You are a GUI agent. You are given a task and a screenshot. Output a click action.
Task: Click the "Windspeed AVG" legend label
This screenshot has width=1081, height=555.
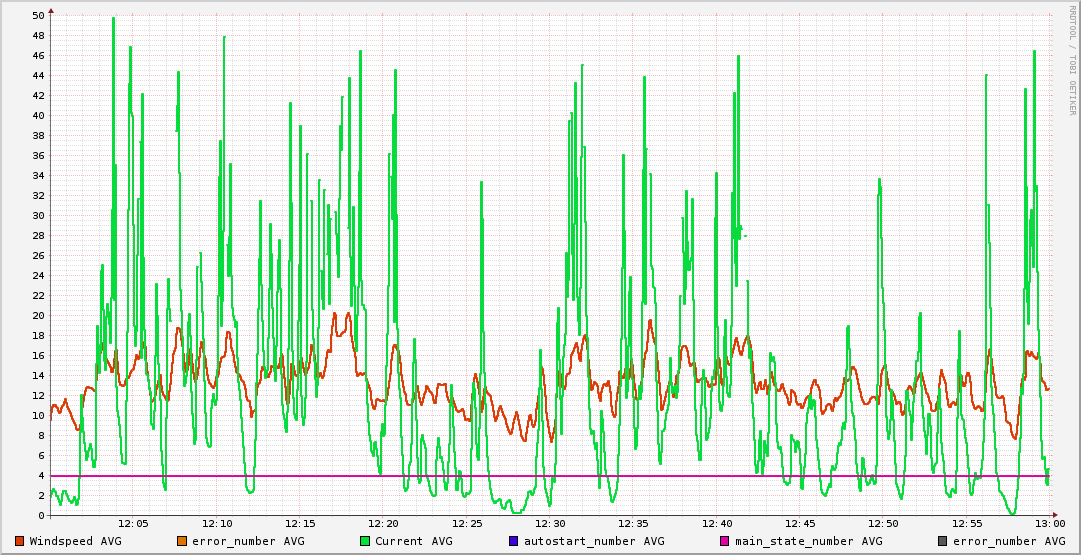[x=76, y=541]
